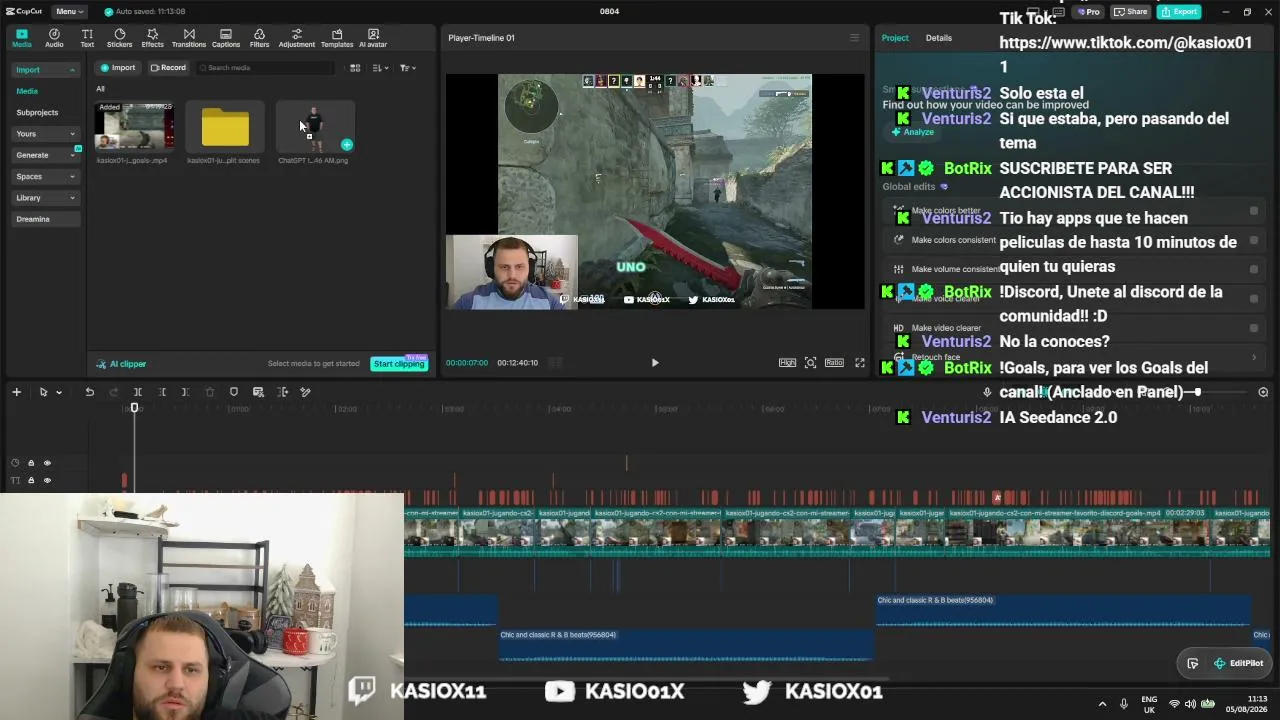Switch media grid view layout

pyautogui.click(x=355, y=68)
